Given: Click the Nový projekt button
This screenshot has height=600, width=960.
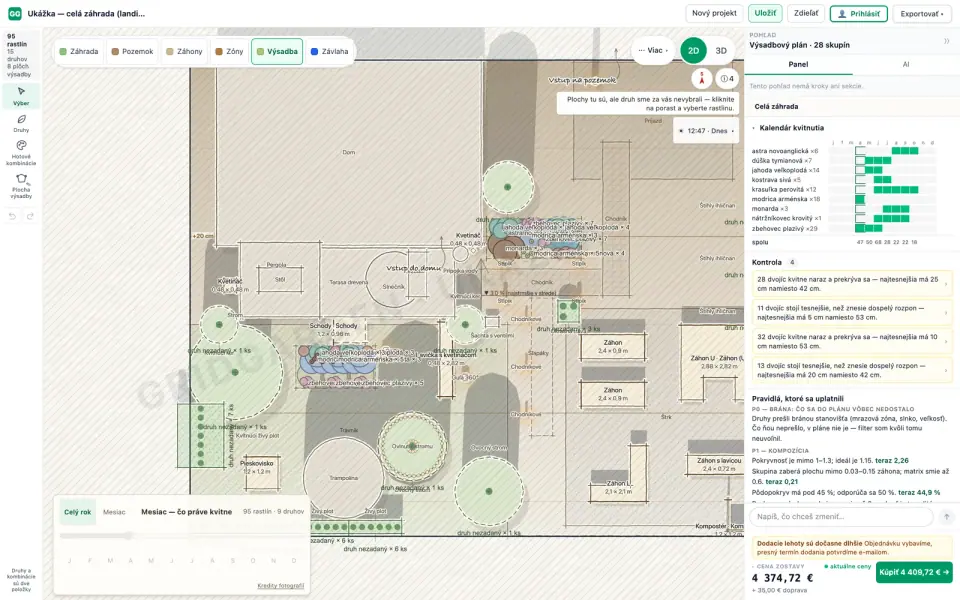Looking at the screenshot, I should pos(714,13).
